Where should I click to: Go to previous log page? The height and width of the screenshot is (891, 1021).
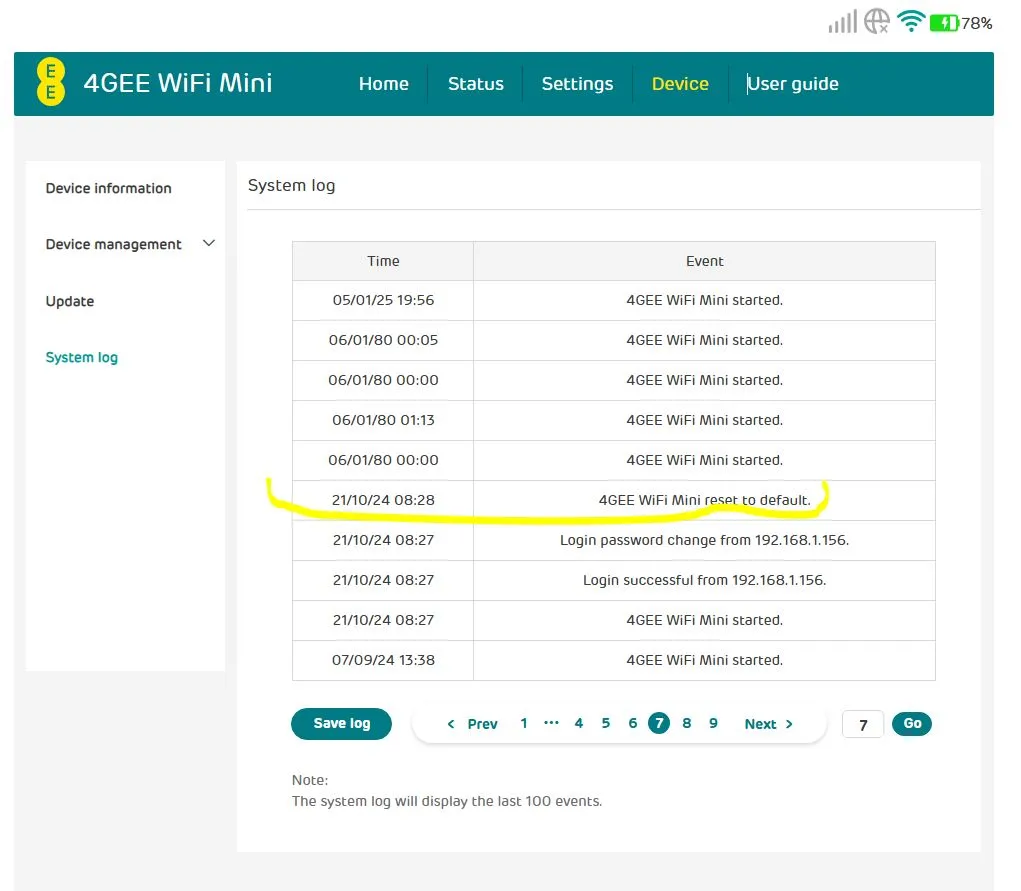tap(473, 724)
